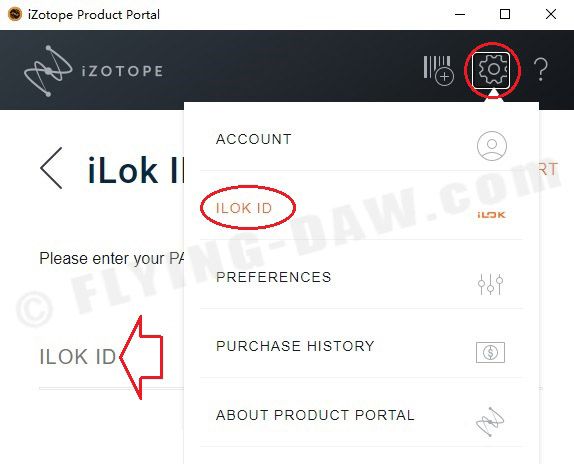
Task: Open PREFERENCES from the dropdown menu
Action: tap(362, 277)
